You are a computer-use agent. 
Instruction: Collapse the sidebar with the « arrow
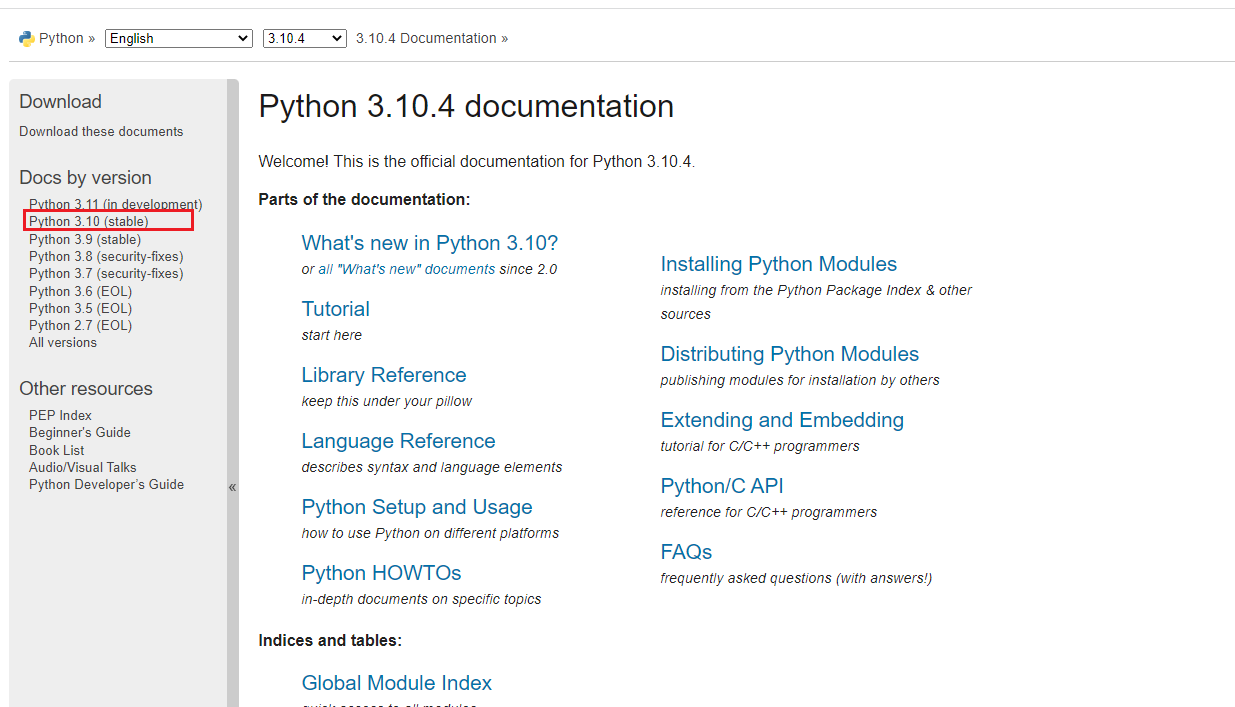pyautogui.click(x=232, y=487)
